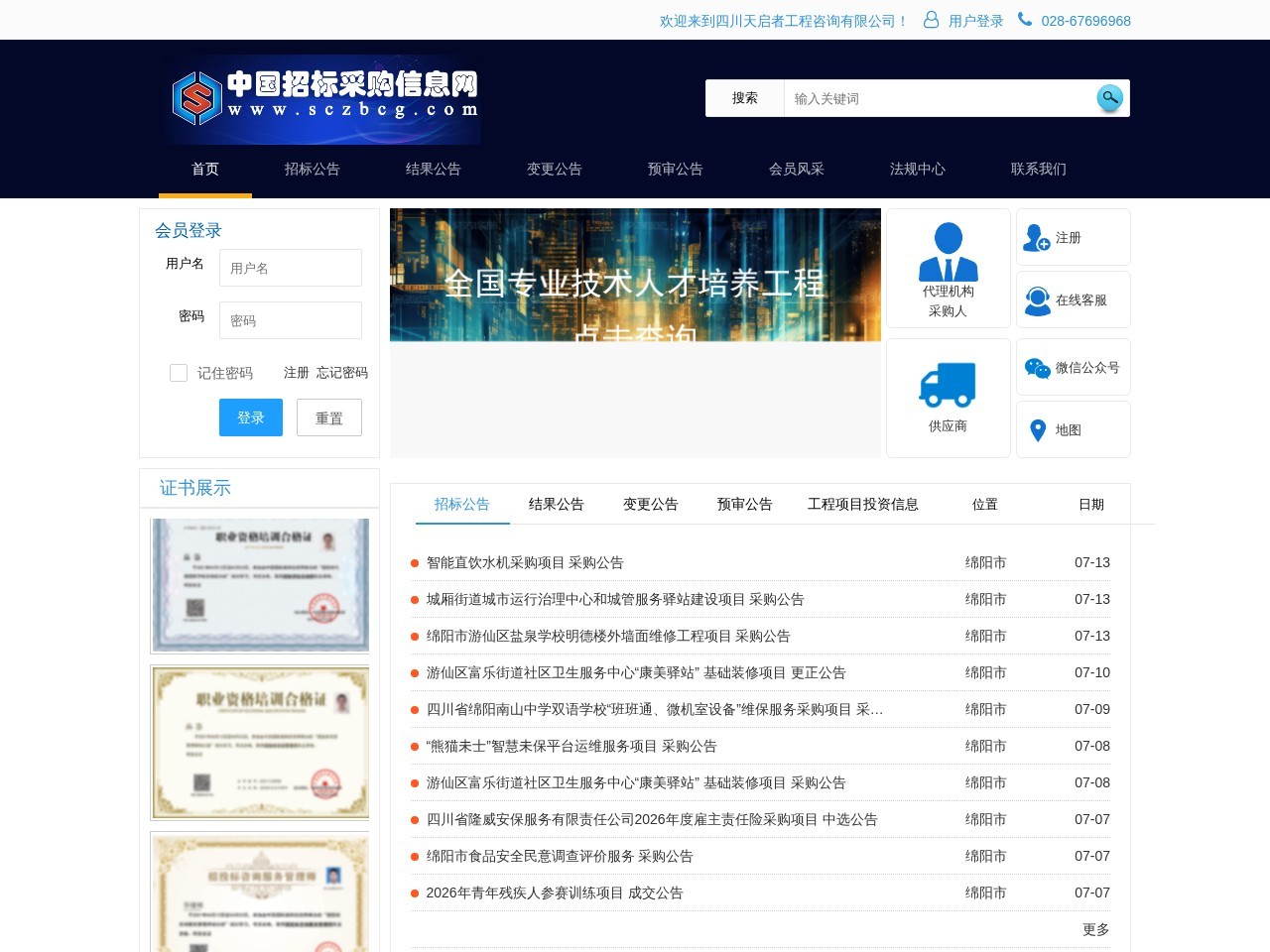Click the 重置 button
Viewport: 1270px width, 952px height.
[x=329, y=417]
